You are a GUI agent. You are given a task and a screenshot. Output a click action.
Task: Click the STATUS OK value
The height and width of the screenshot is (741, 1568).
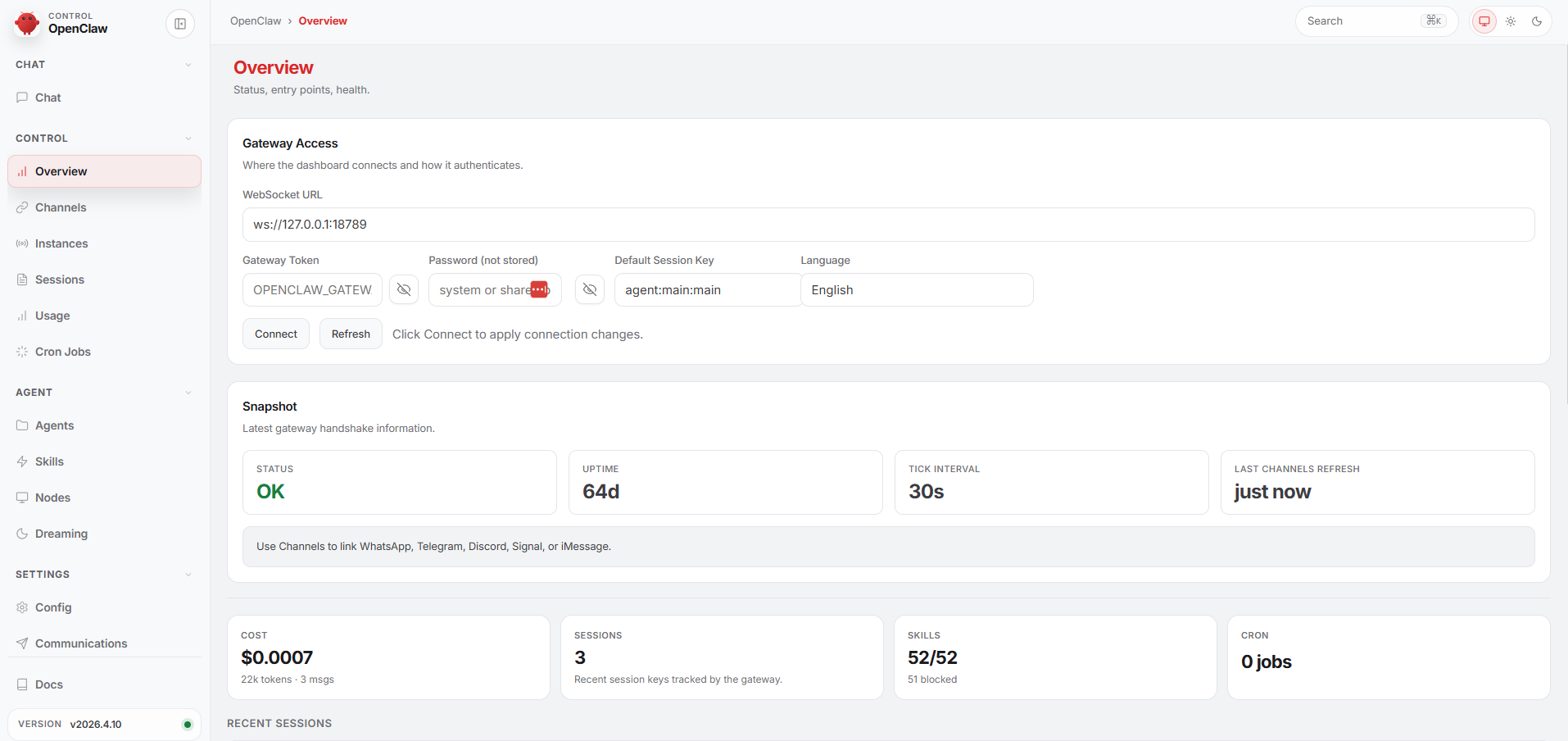[x=270, y=492]
